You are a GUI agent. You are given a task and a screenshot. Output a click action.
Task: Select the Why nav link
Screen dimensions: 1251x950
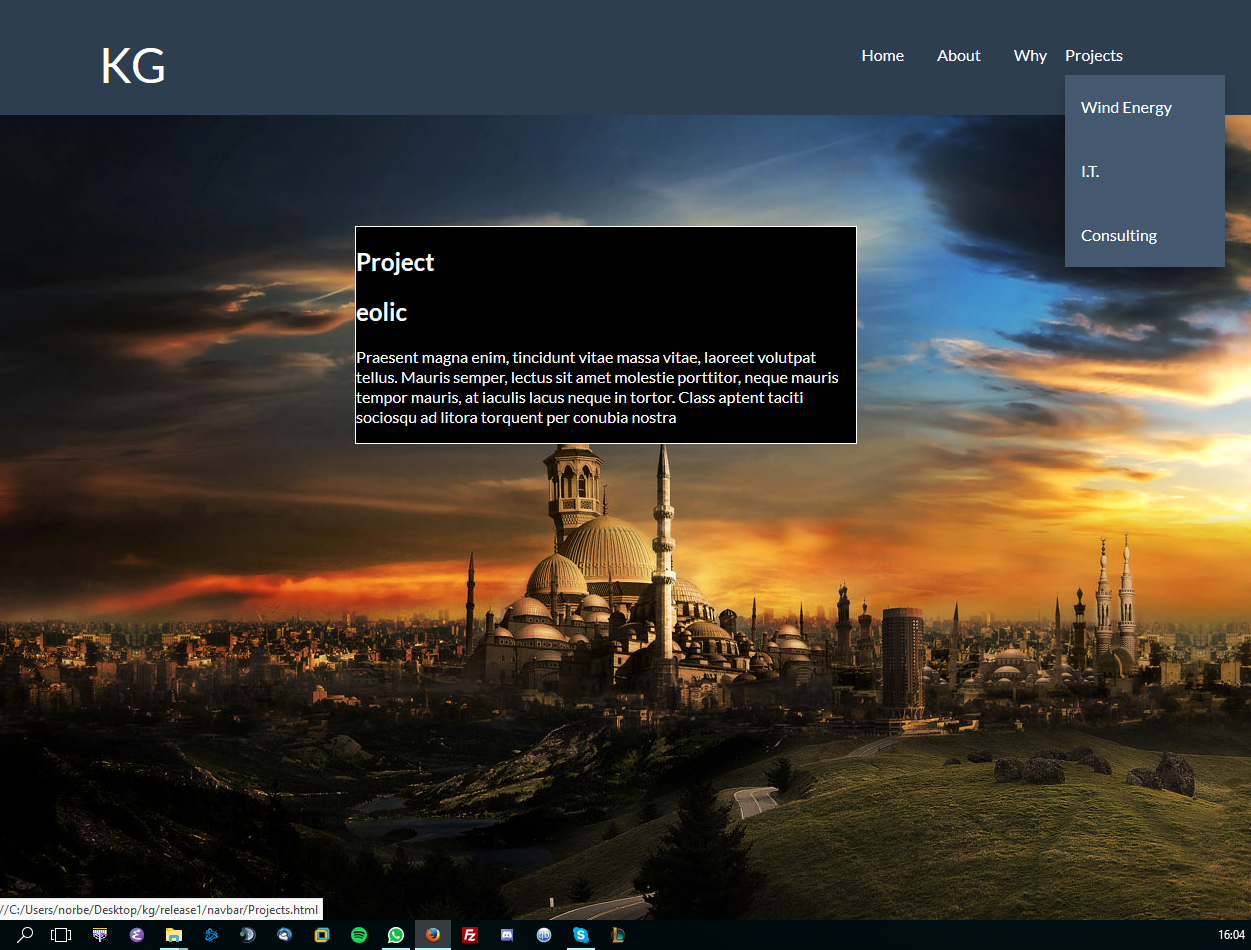pyautogui.click(x=1030, y=56)
